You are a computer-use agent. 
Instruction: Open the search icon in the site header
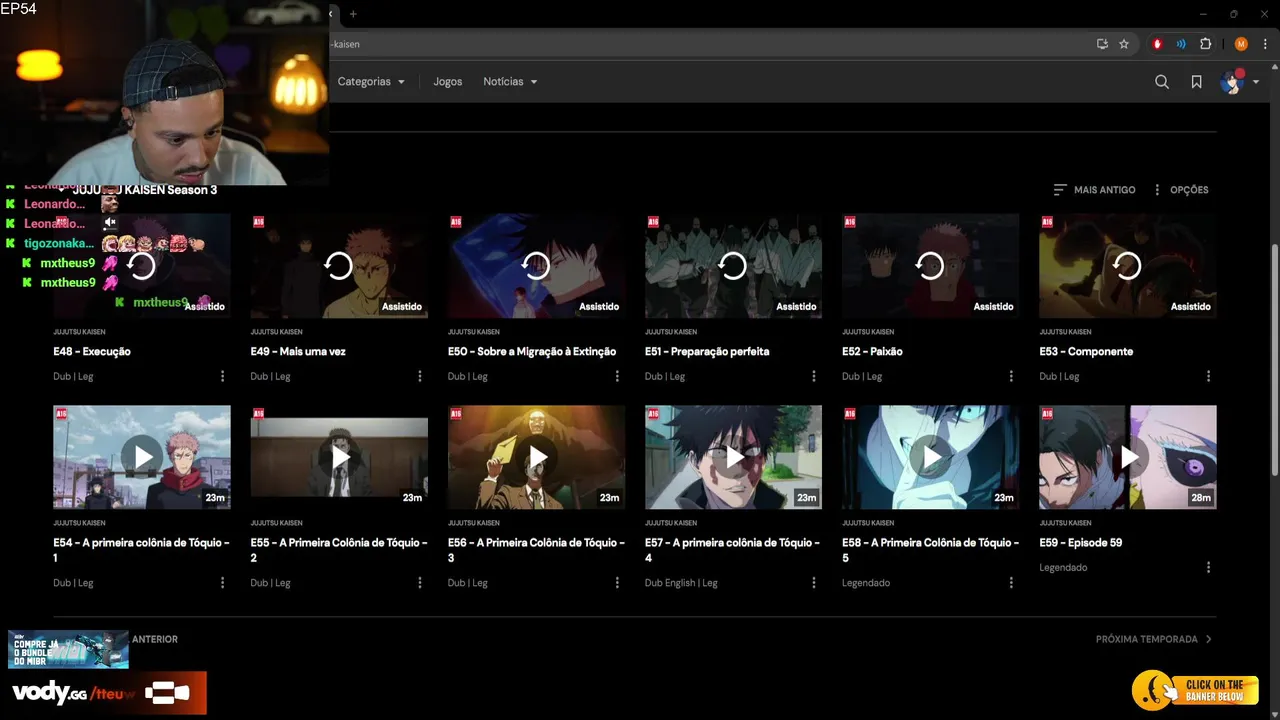(x=1162, y=82)
